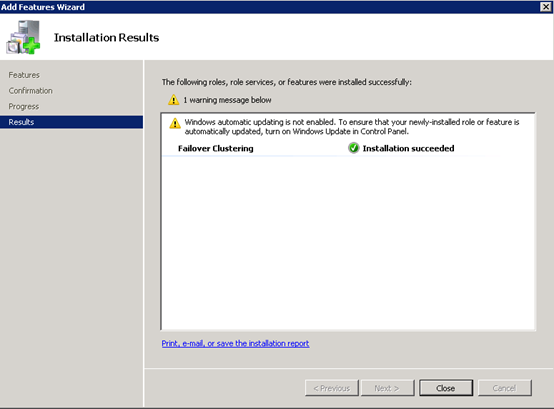The image size is (554, 409).
Task: Click the '1 warning message below' text
Action: (x=227, y=100)
